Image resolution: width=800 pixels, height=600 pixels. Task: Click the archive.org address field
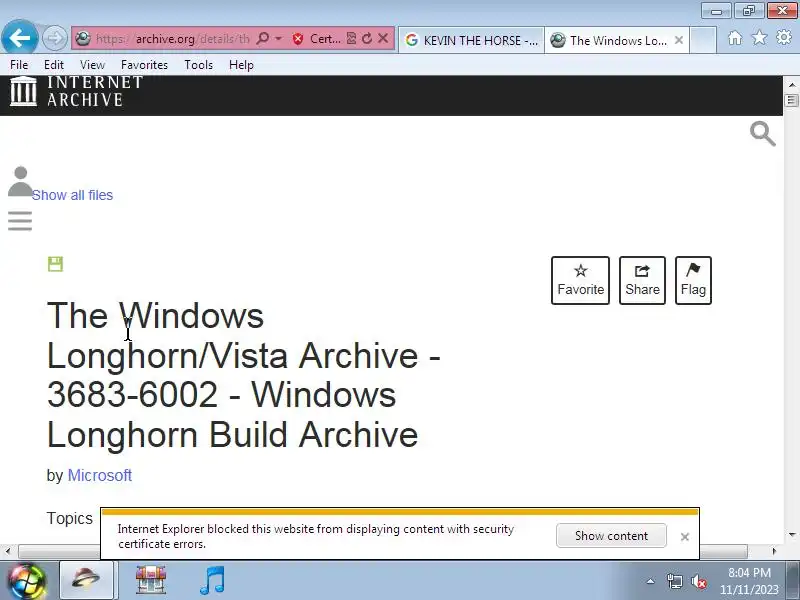click(172, 39)
